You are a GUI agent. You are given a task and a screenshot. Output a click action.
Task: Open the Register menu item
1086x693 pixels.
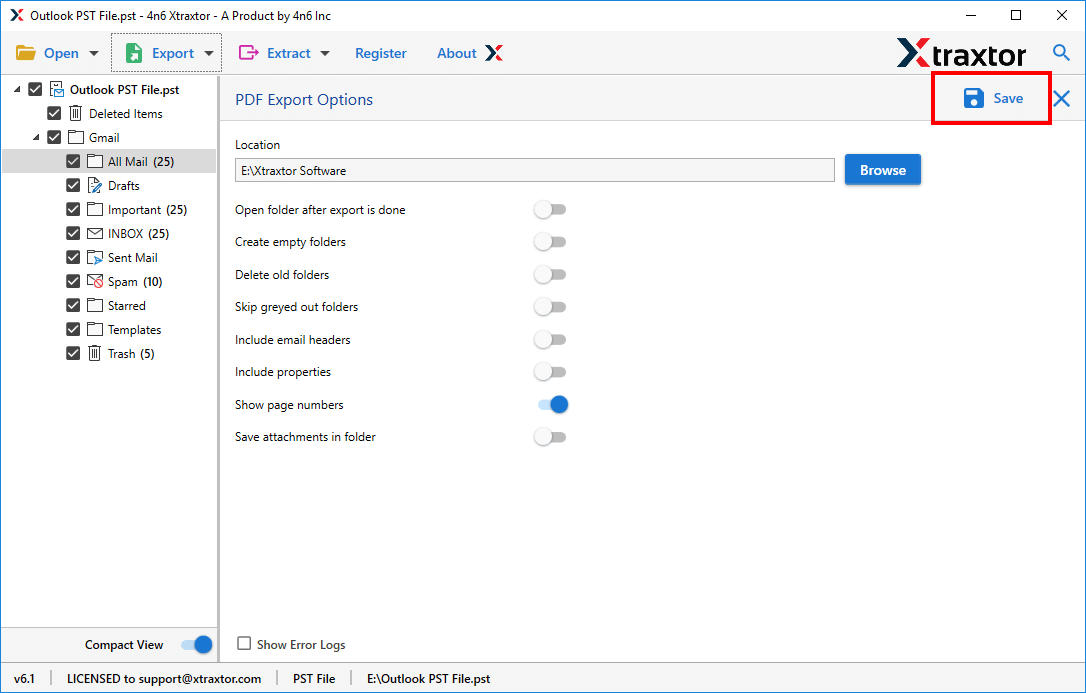pos(381,53)
